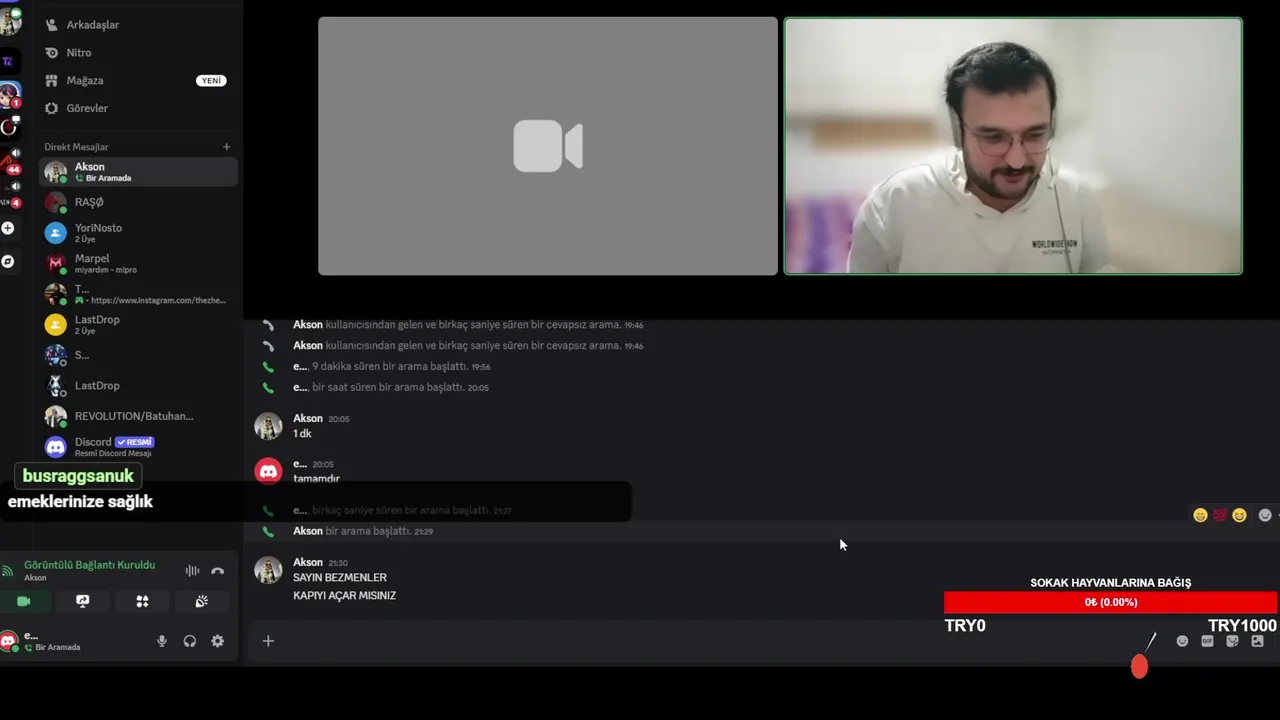Open REVOLUTION/Batuhan direct message
The image size is (1280, 720).
[x=138, y=416]
